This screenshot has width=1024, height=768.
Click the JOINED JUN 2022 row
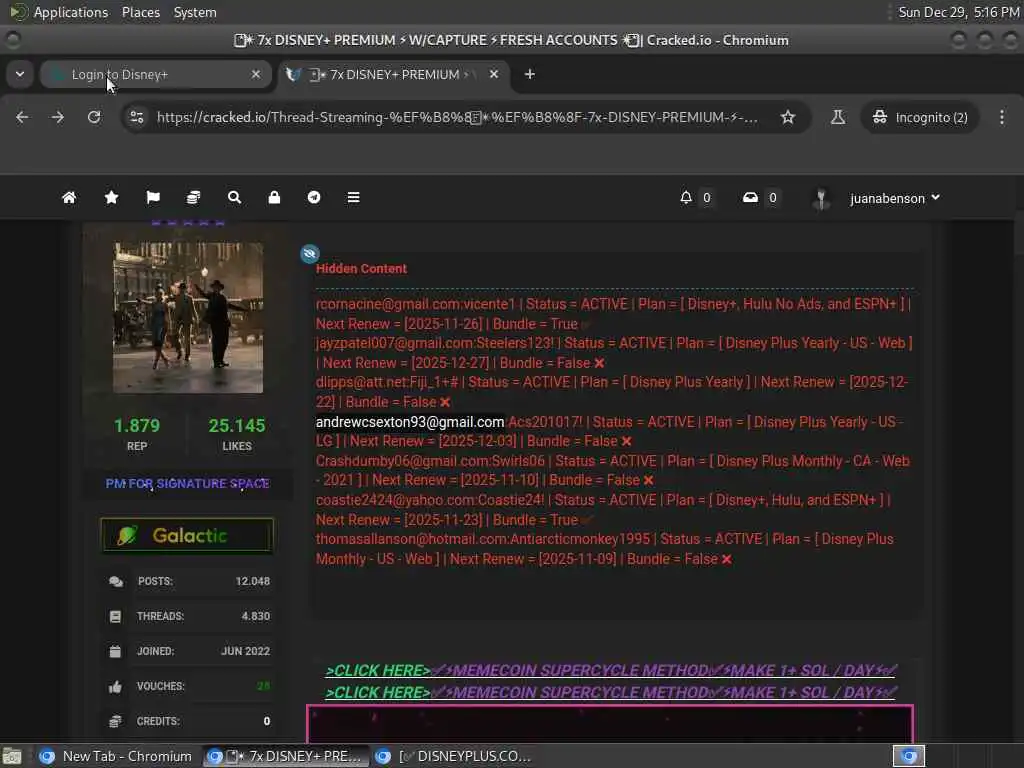189,651
